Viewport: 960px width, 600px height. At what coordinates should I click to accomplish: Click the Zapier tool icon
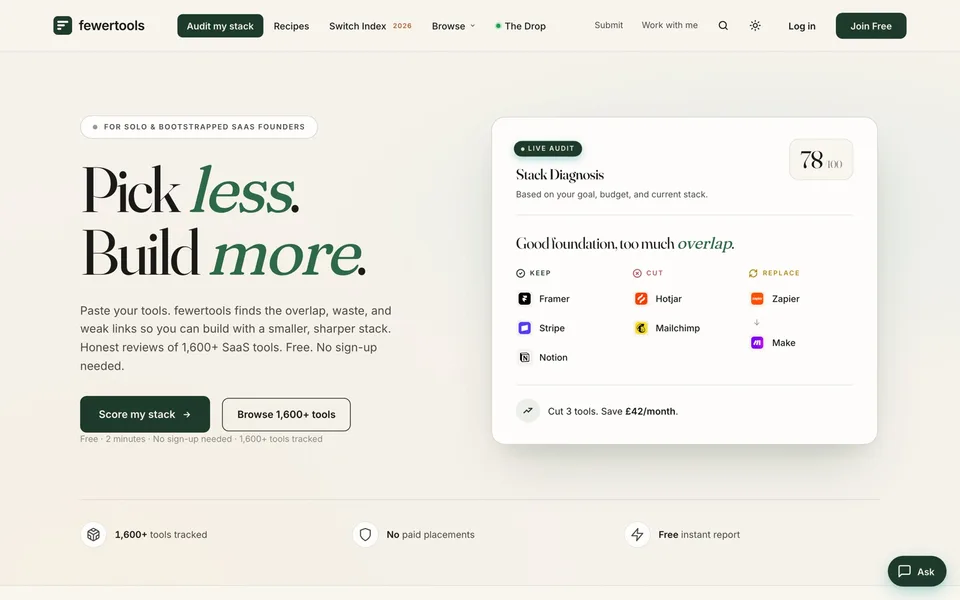(757, 299)
